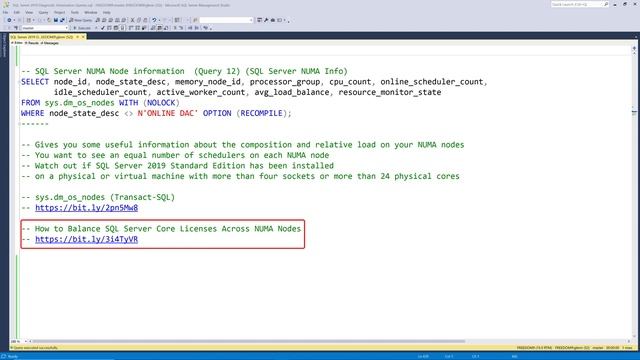Click the Cut scissors icon
Image resolution: width=640 pixels, height=360 pixels.
[x=132, y=20]
